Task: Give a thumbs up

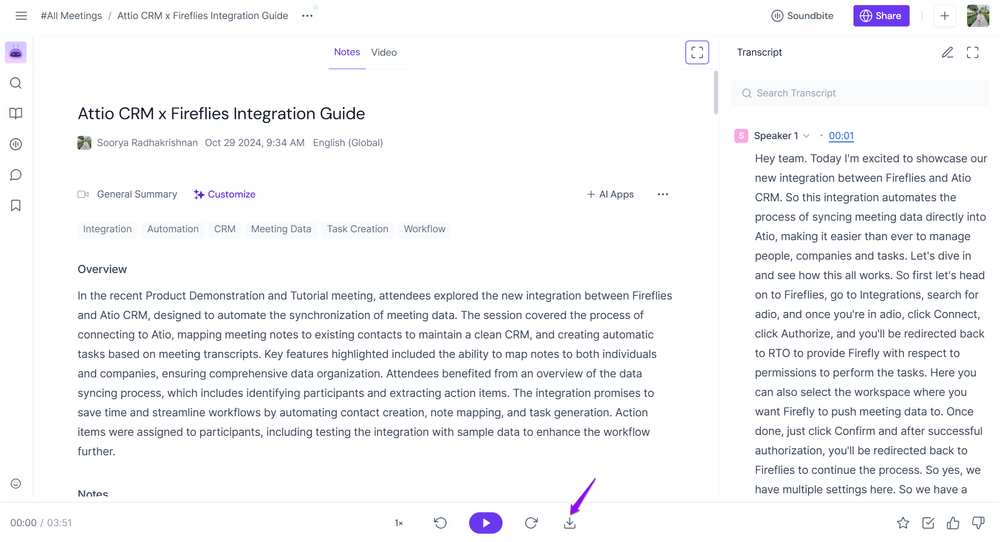Action: coord(953,523)
